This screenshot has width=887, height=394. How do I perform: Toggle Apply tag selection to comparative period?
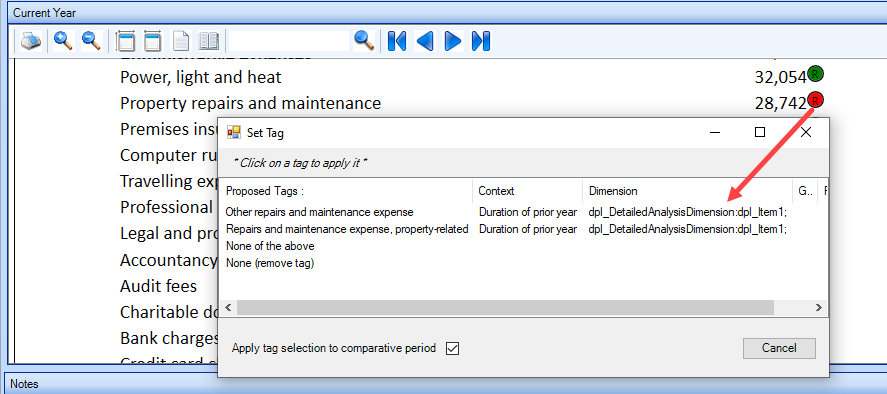point(452,349)
